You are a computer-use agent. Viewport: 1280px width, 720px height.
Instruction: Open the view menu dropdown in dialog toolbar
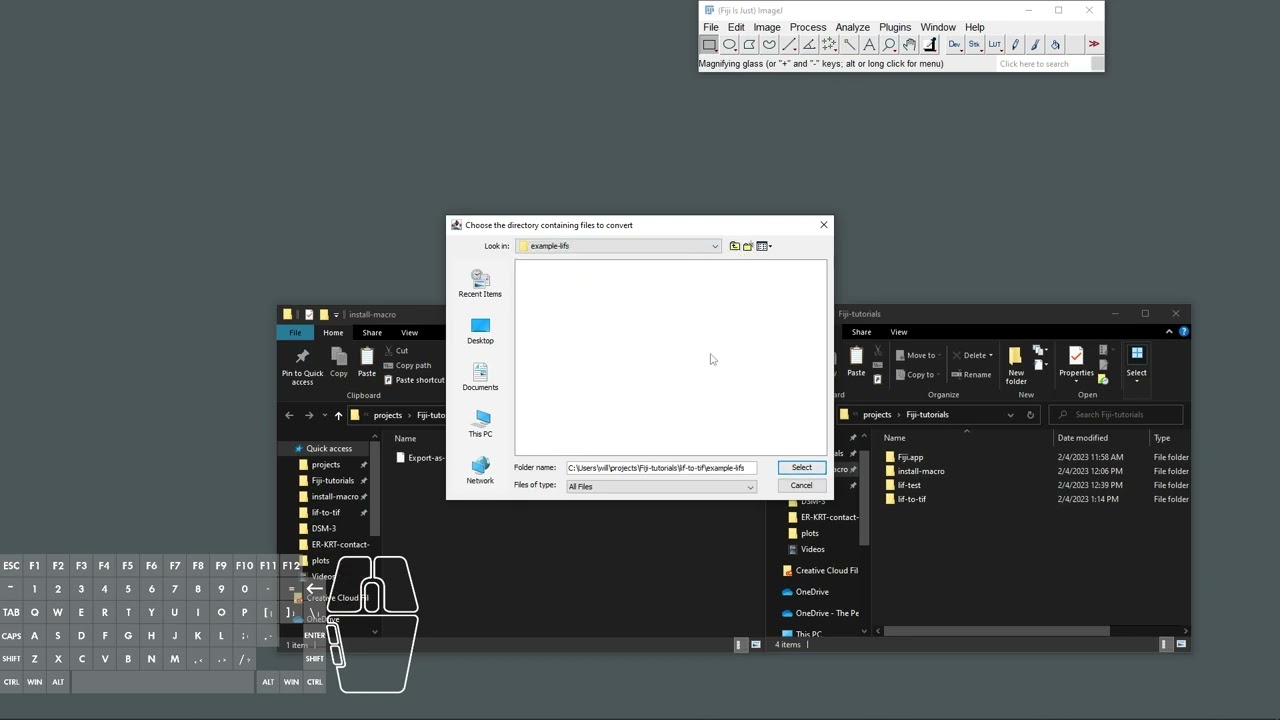(x=764, y=246)
